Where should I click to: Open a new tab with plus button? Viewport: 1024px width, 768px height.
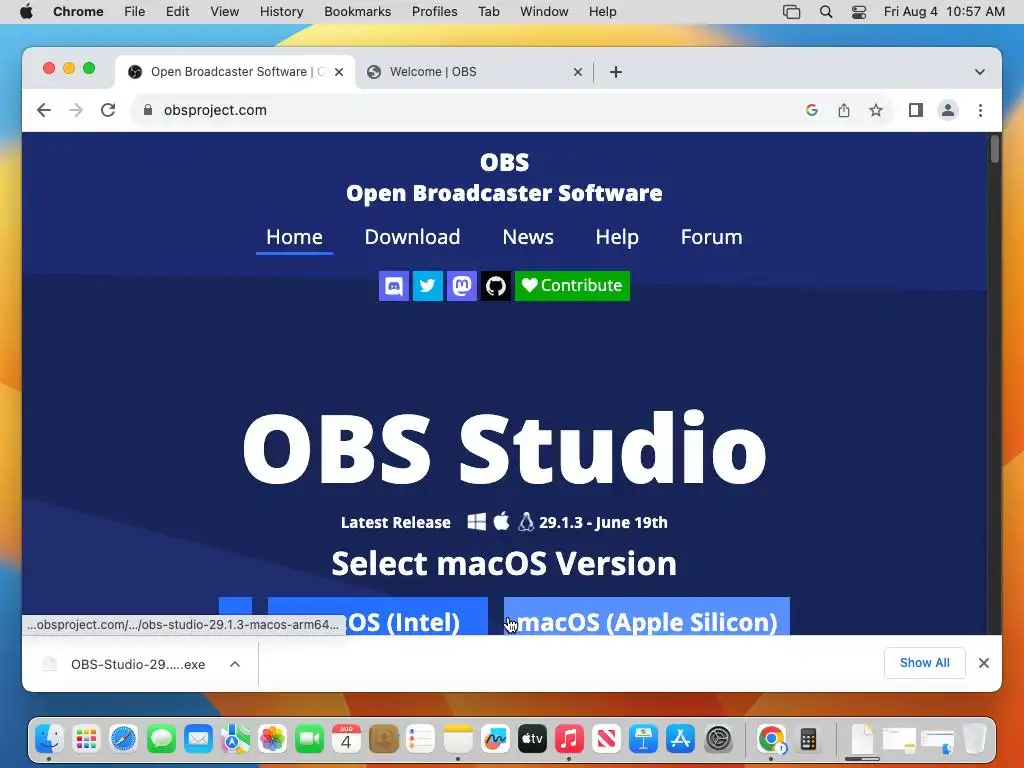(616, 72)
